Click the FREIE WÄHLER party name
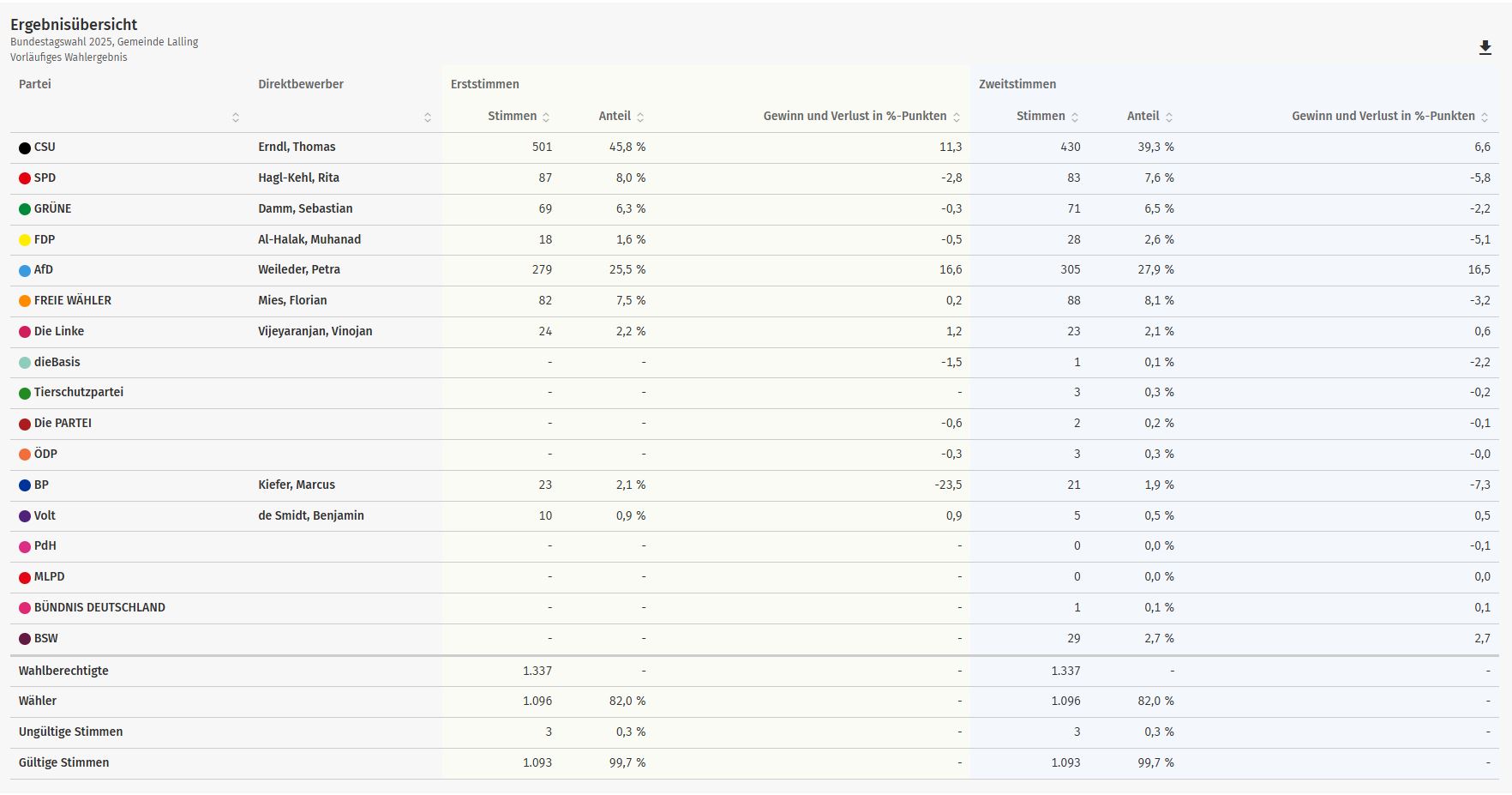The width and height of the screenshot is (1512, 795). (73, 300)
